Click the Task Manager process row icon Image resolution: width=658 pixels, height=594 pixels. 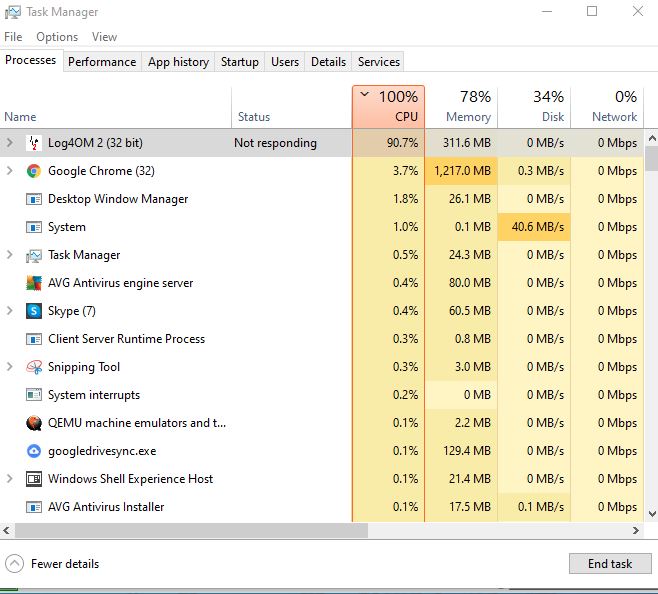pyautogui.click(x=34, y=255)
